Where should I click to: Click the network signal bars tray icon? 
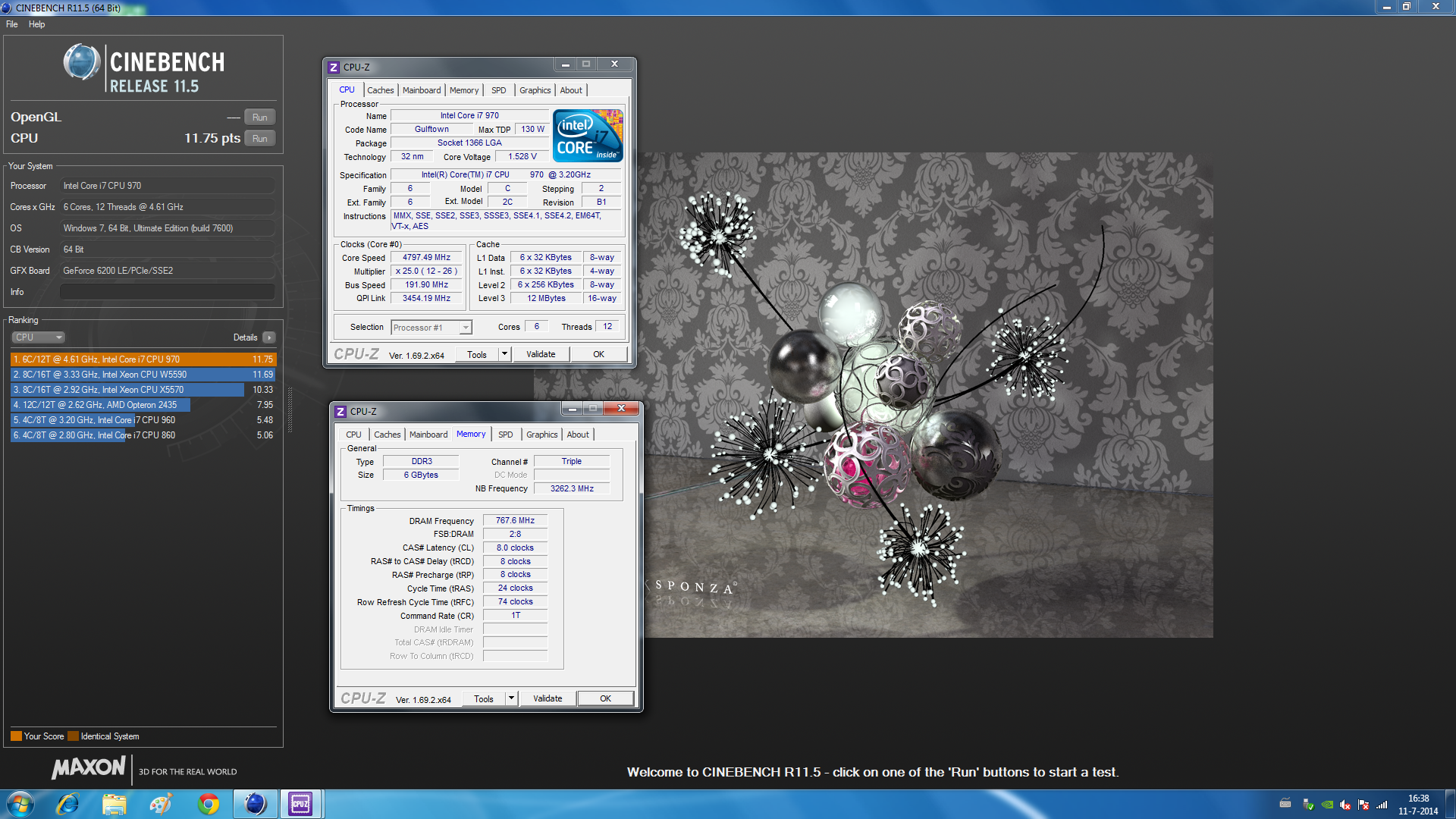[x=1382, y=805]
